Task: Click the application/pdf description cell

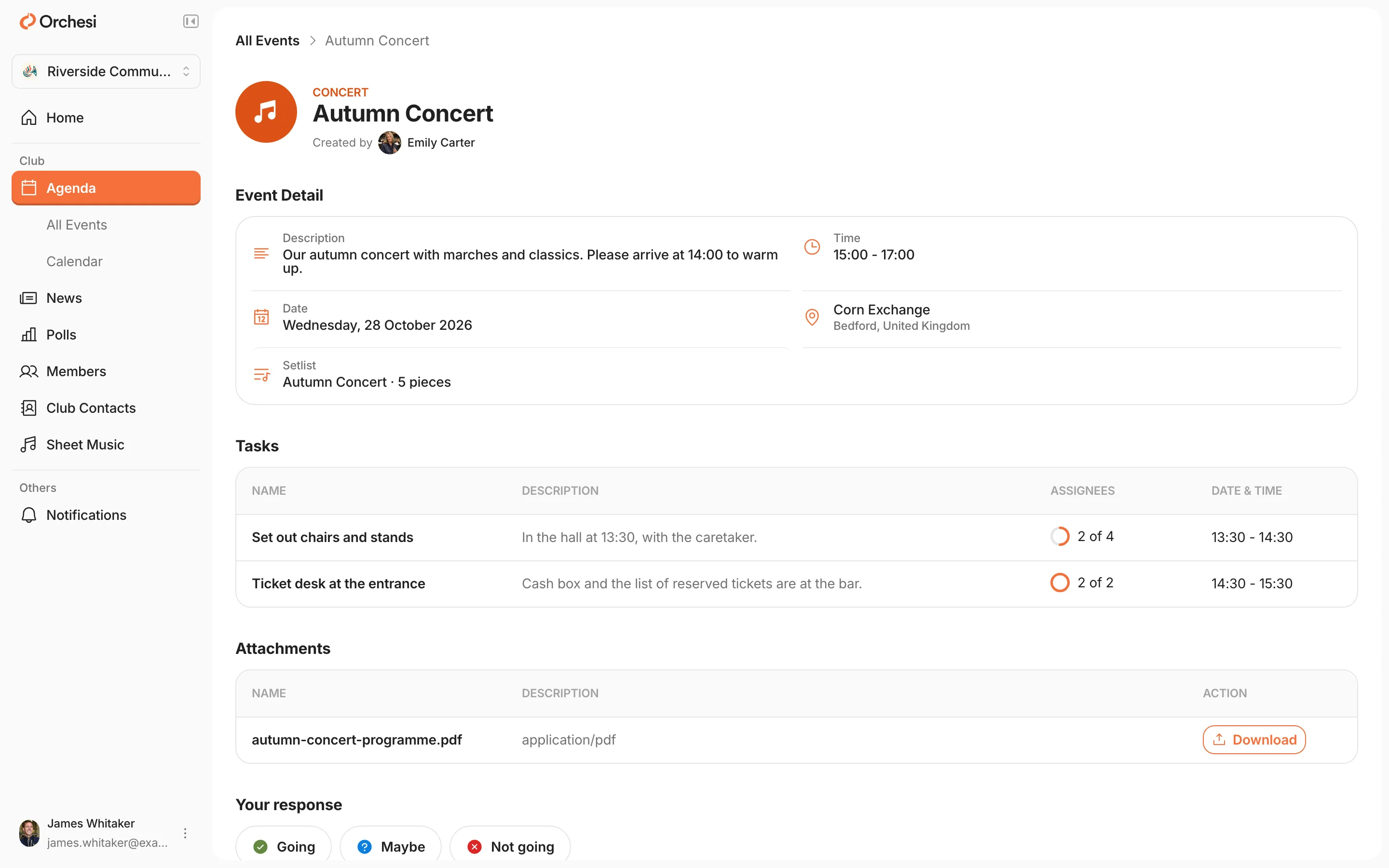Action: [x=569, y=740]
